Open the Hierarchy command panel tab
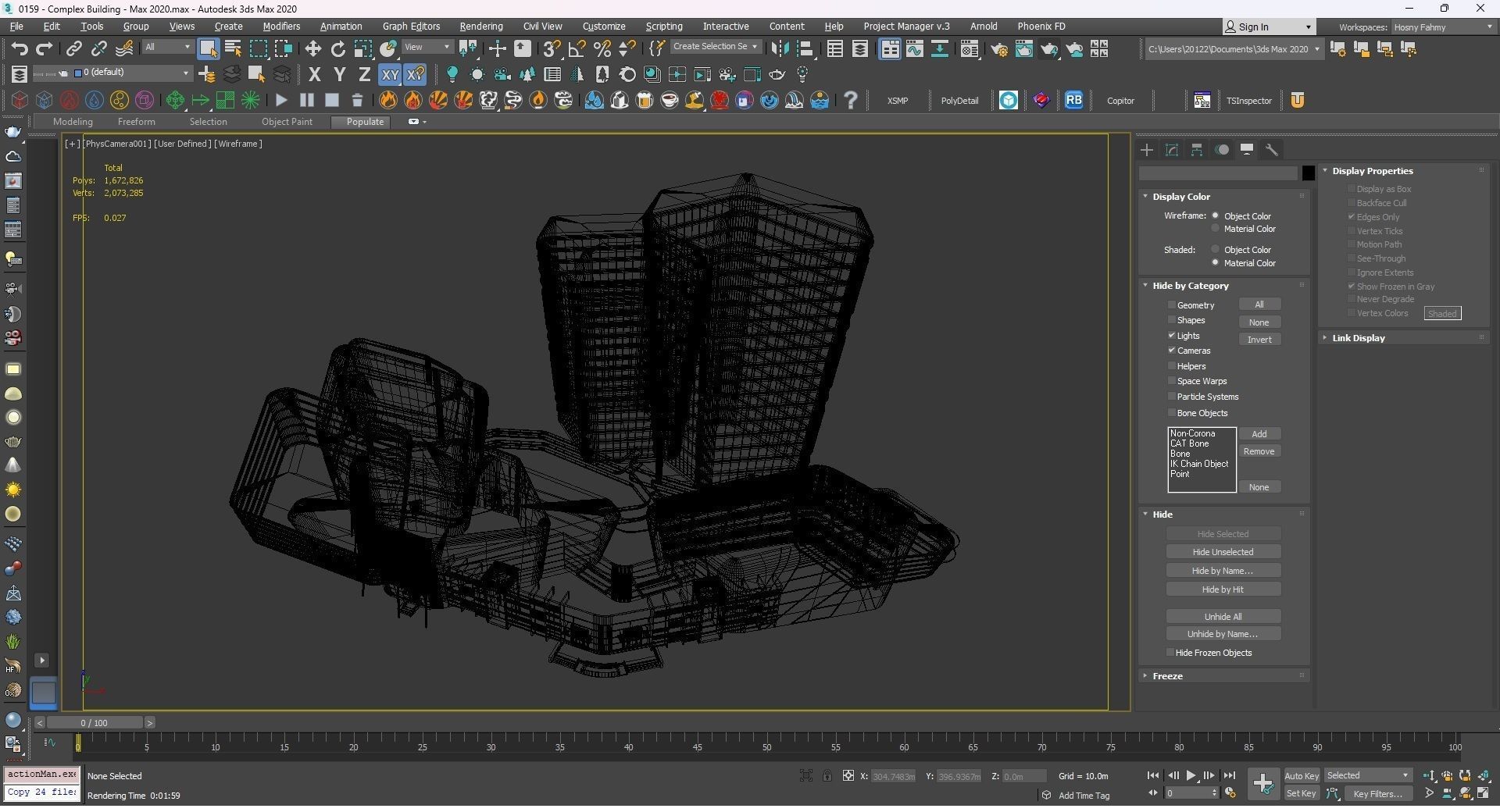1500x812 pixels. tap(1197, 150)
